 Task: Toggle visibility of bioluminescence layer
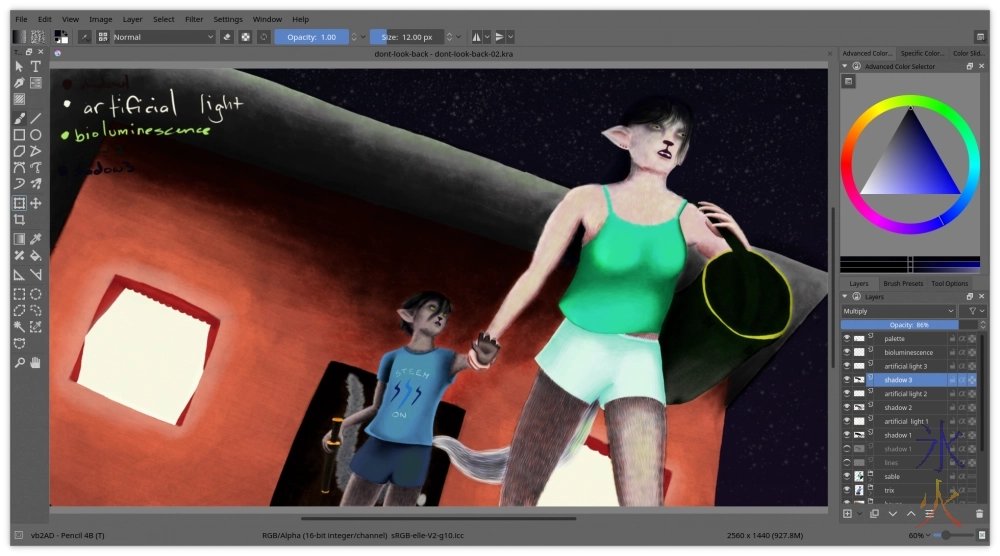pos(846,353)
